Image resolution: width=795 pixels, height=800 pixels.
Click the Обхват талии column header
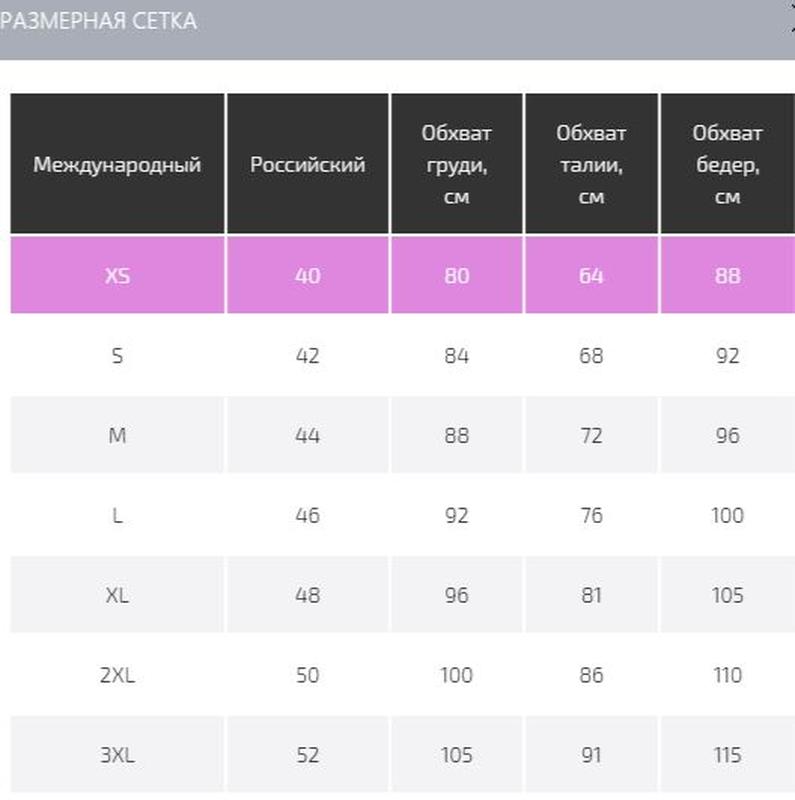(x=591, y=164)
